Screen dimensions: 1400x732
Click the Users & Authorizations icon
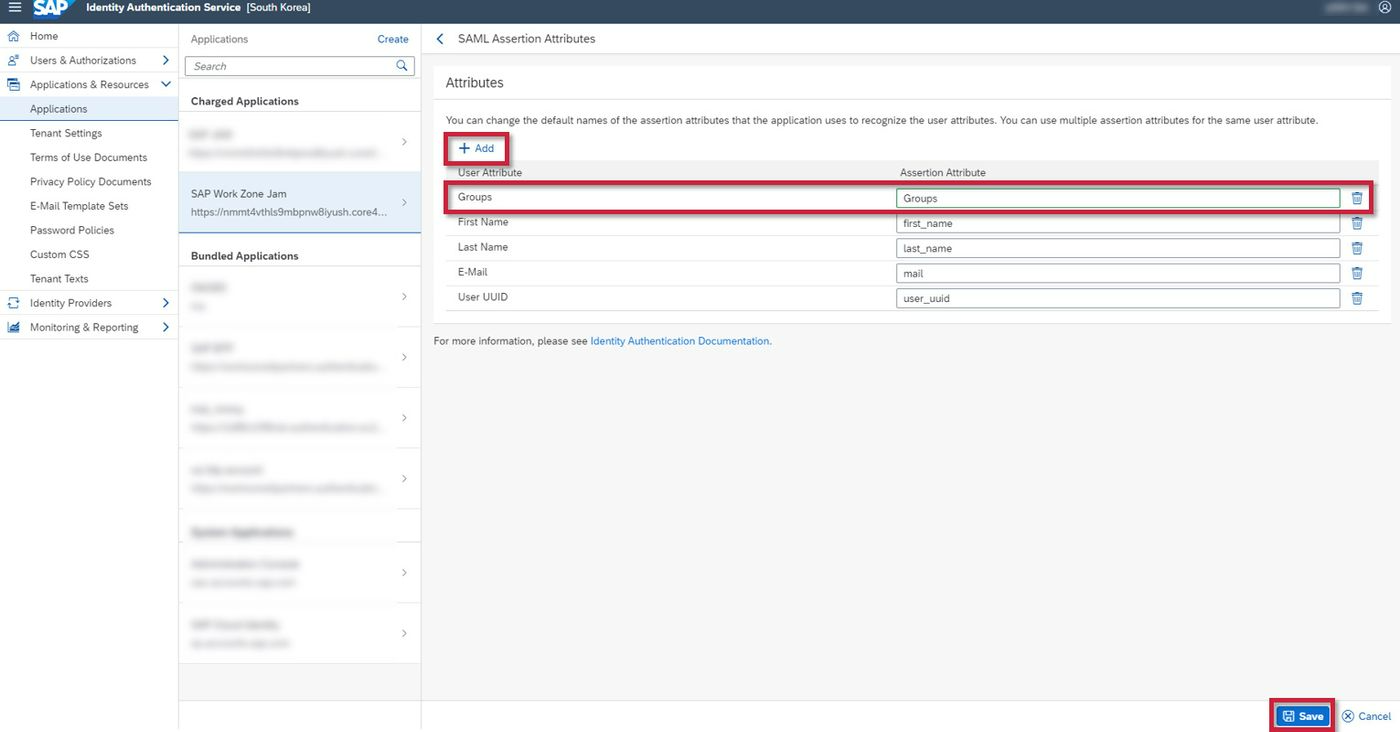coord(14,60)
